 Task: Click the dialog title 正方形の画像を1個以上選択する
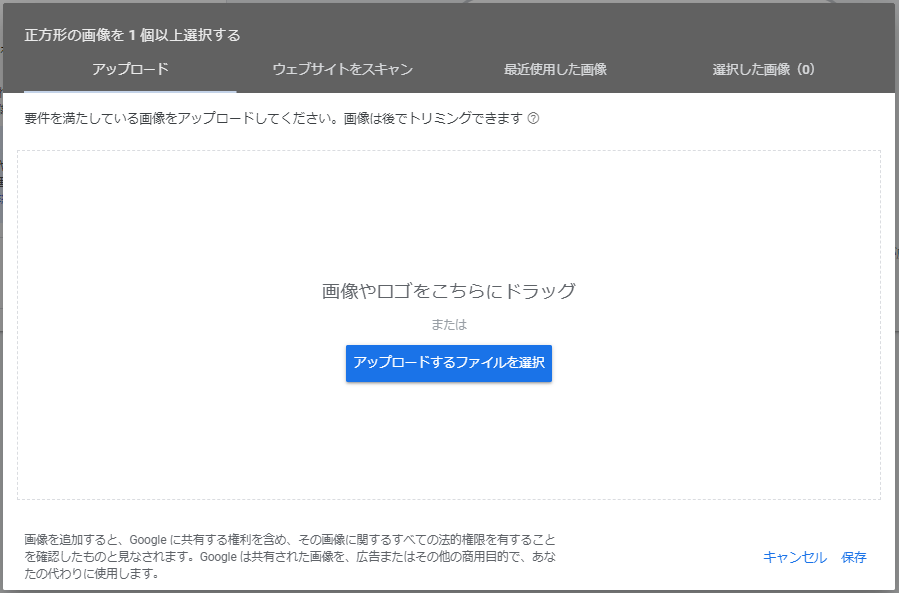coord(132,35)
